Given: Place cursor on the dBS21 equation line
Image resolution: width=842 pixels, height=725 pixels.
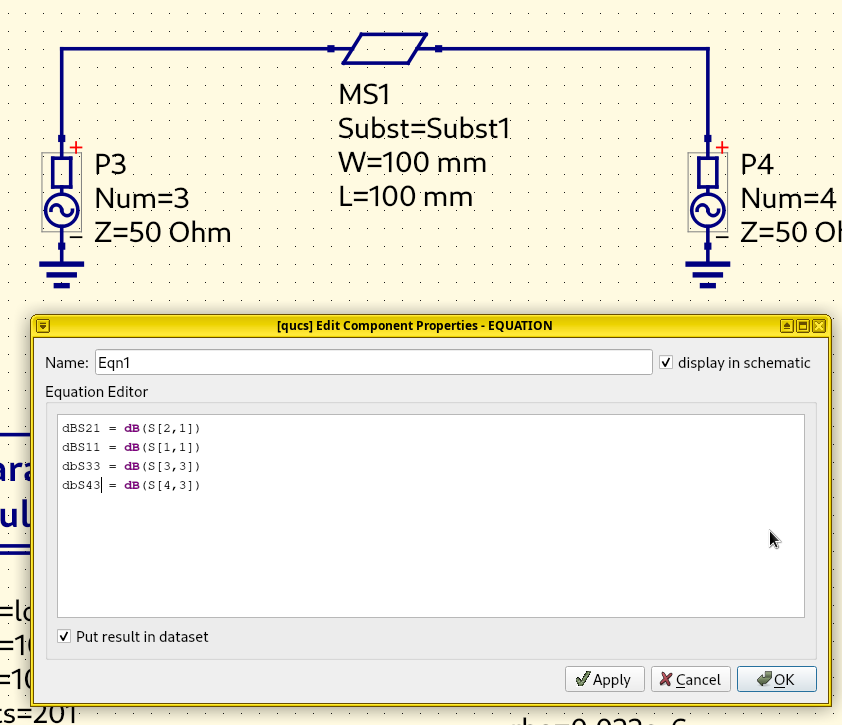Looking at the screenshot, I should [131, 428].
